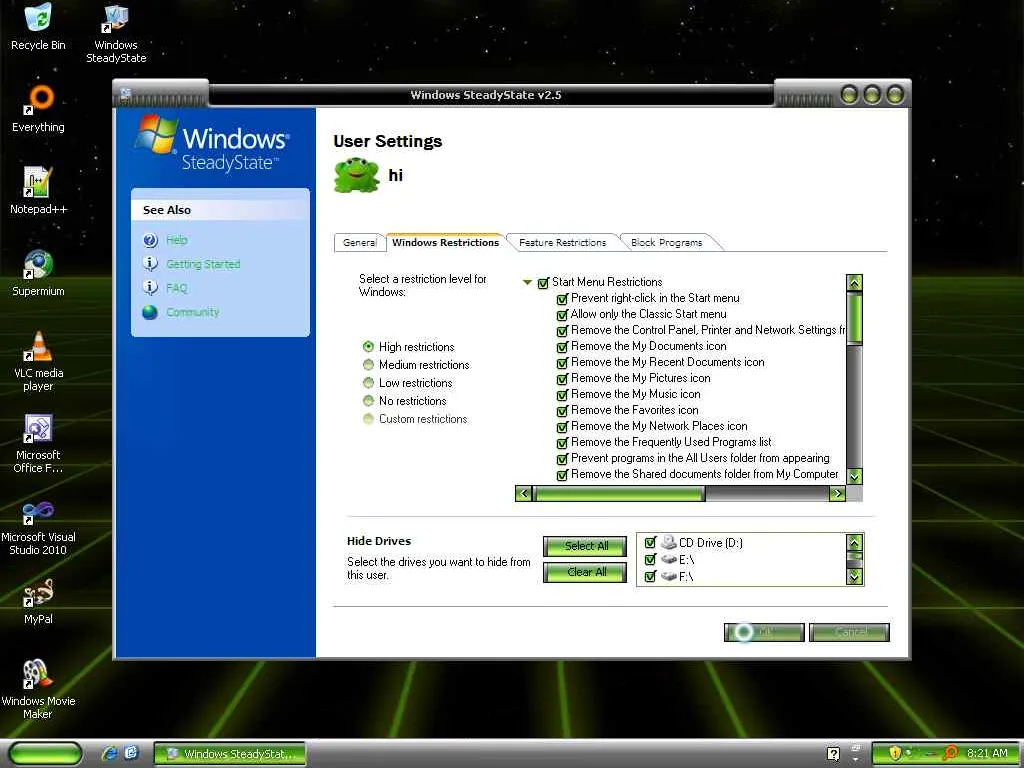The image size is (1024, 768).
Task: Click restrictions list scroll right arrow
Action: pos(837,494)
